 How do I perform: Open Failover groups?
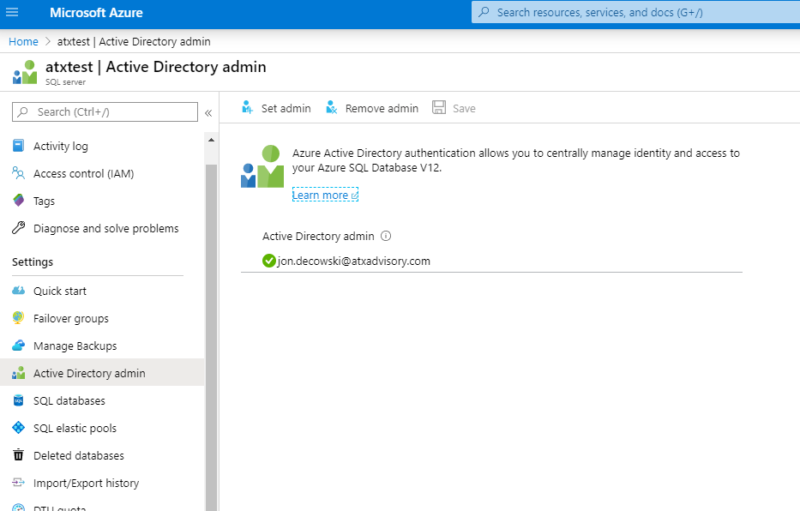71,319
